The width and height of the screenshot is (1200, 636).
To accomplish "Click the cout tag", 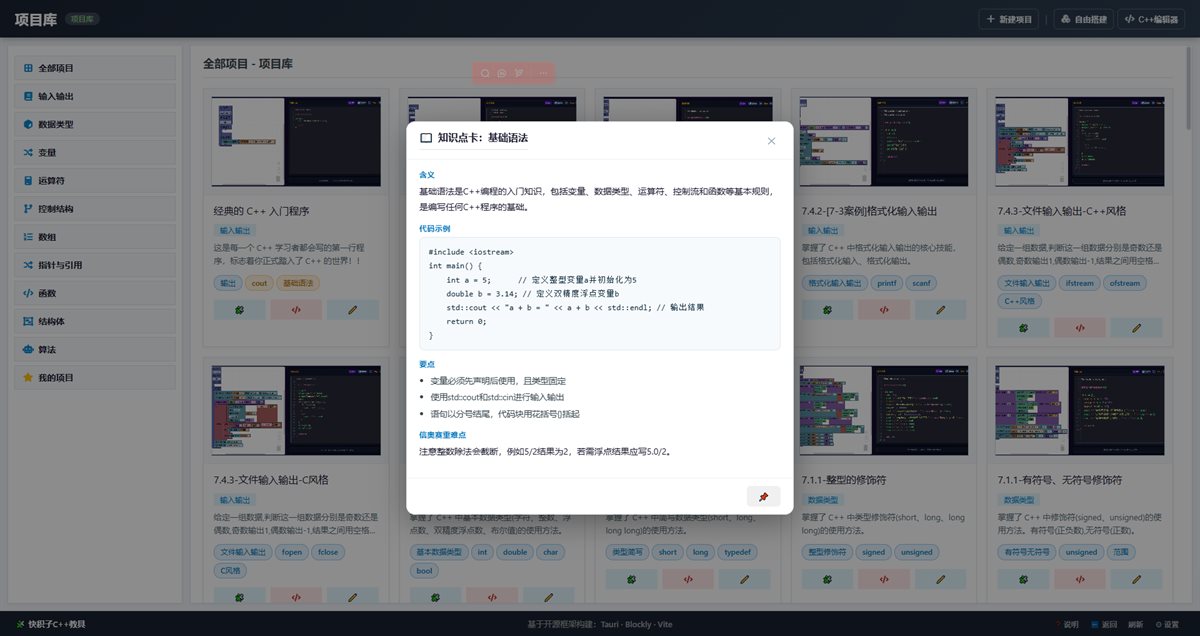I will (x=259, y=283).
